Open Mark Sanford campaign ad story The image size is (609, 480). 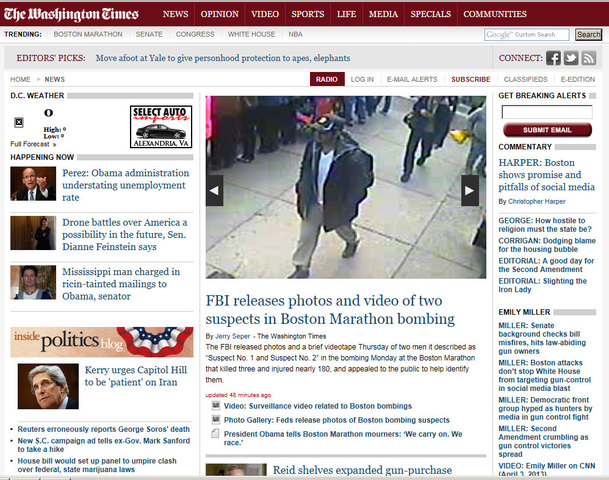pos(104,445)
